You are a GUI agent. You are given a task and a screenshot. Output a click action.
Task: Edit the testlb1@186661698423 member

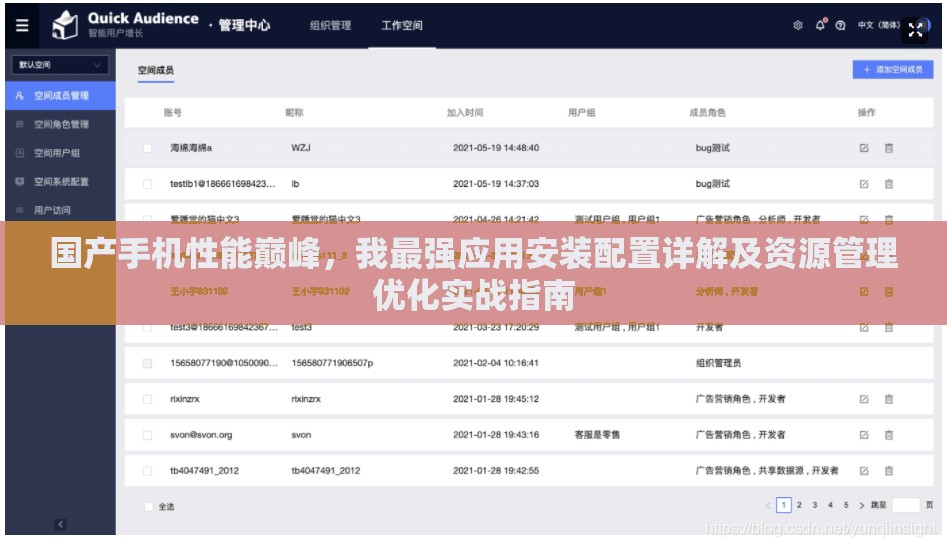click(864, 184)
